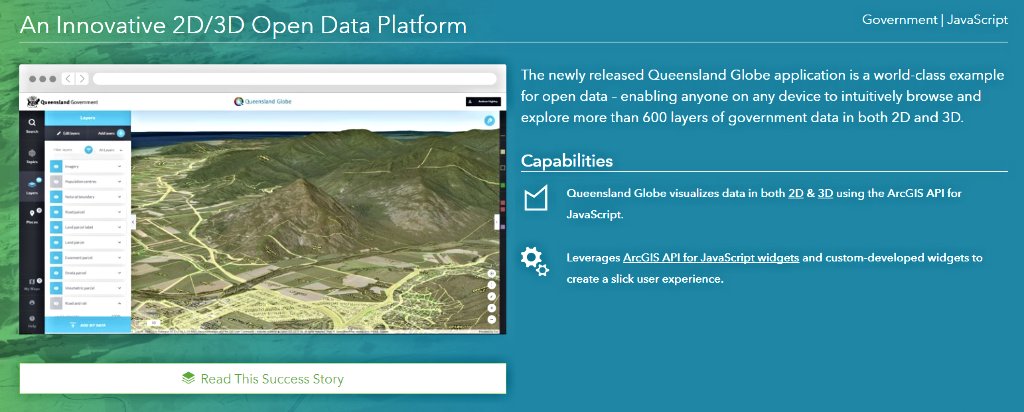This screenshot has height=412, width=1024.
Task: Open Help at the sidebar bottom
Action: [32, 321]
